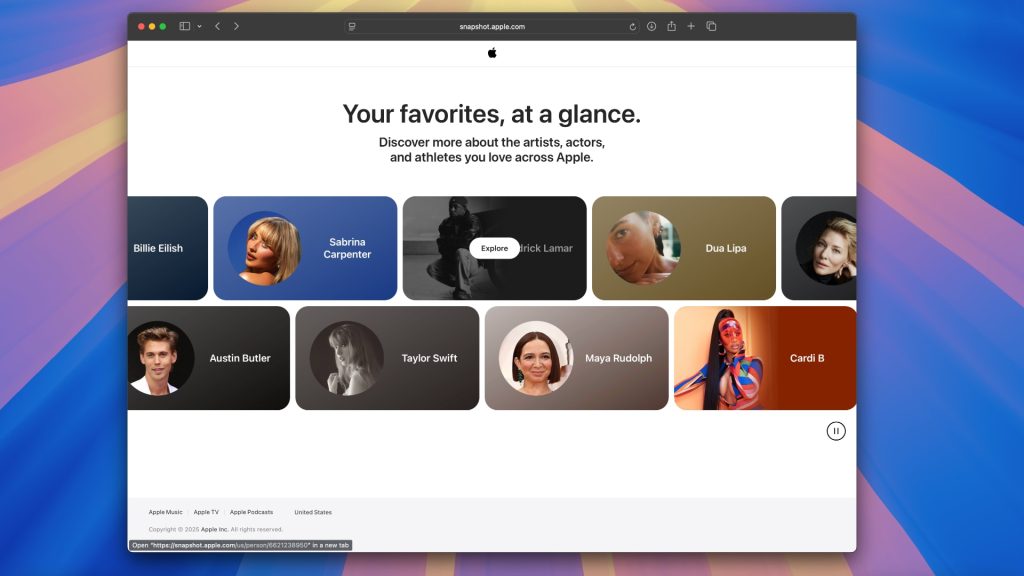Open the Apple Podcasts footer link
Viewport: 1024px width, 576px height.
tap(251, 512)
